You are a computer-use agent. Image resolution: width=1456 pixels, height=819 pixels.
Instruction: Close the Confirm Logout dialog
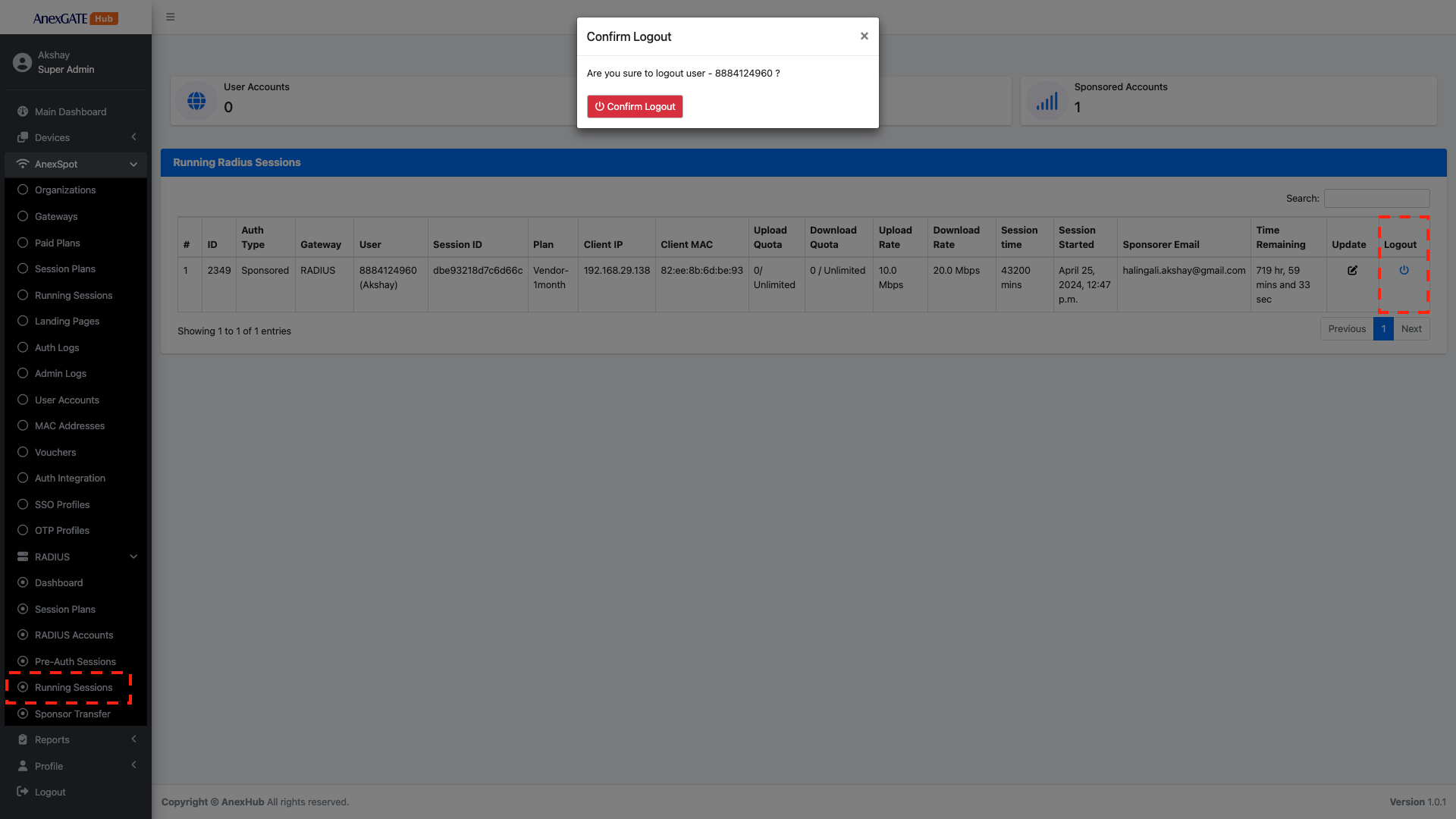(x=864, y=36)
